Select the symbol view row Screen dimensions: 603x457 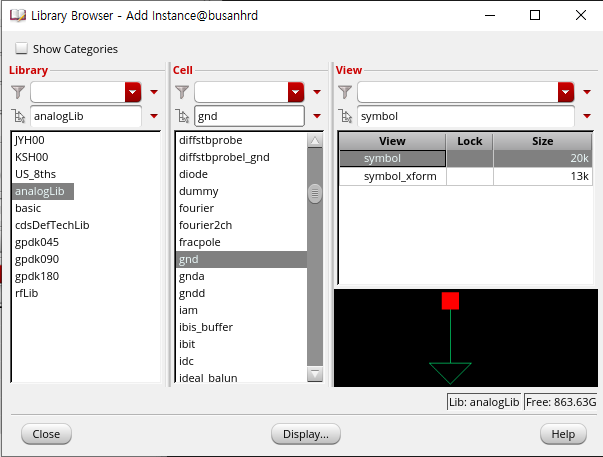tap(466, 158)
